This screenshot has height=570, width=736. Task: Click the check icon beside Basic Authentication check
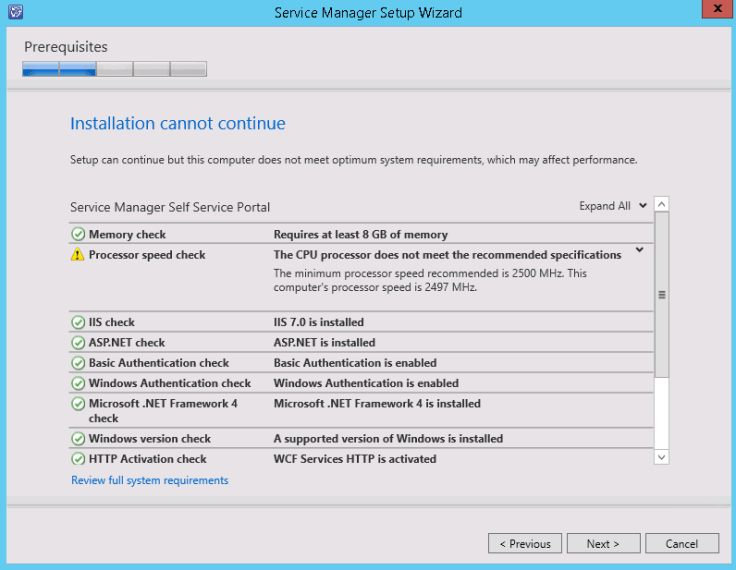tap(78, 363)
